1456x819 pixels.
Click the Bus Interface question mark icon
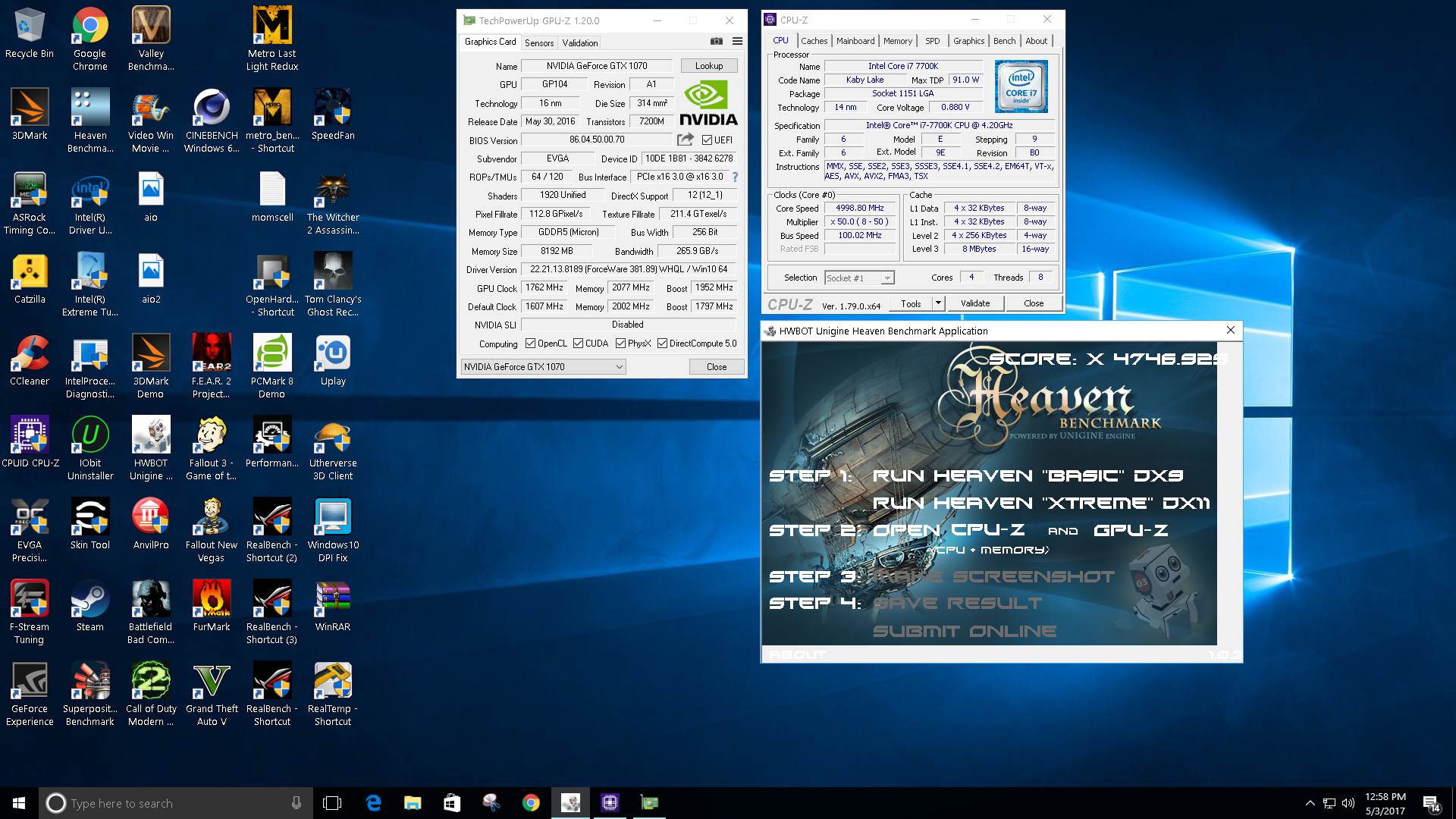click(x=735, y=177)
